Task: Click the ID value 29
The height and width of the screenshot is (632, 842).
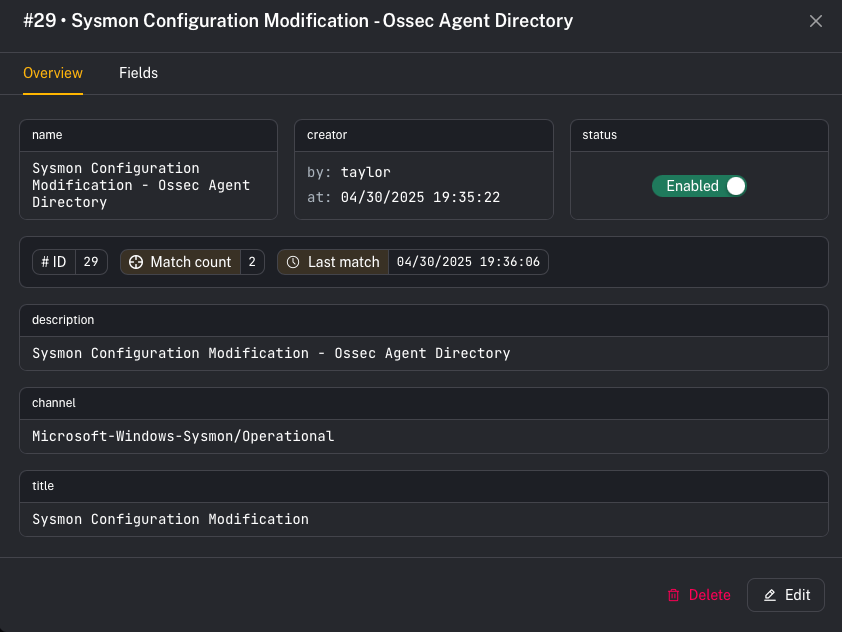Action: click(x=91, y=262)
